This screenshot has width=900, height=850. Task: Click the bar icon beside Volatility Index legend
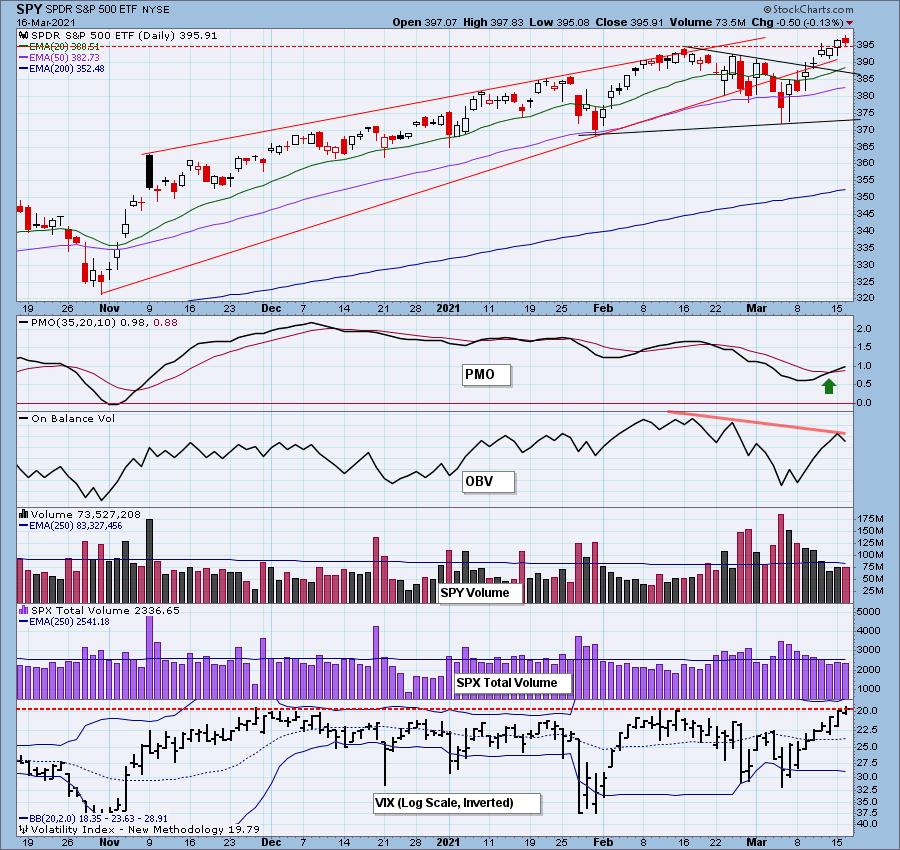pos(24,829)
